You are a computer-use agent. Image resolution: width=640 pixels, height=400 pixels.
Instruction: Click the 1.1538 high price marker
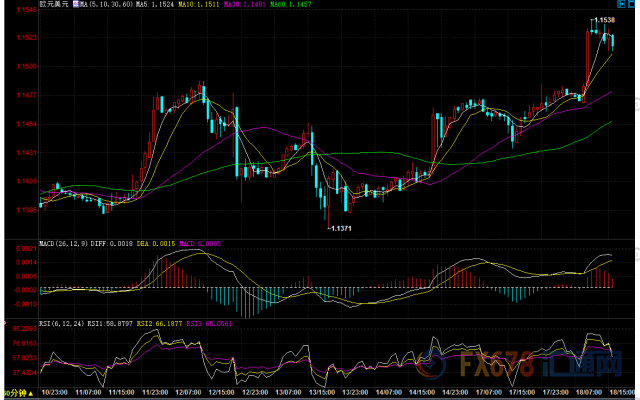[x=604, y=20]
